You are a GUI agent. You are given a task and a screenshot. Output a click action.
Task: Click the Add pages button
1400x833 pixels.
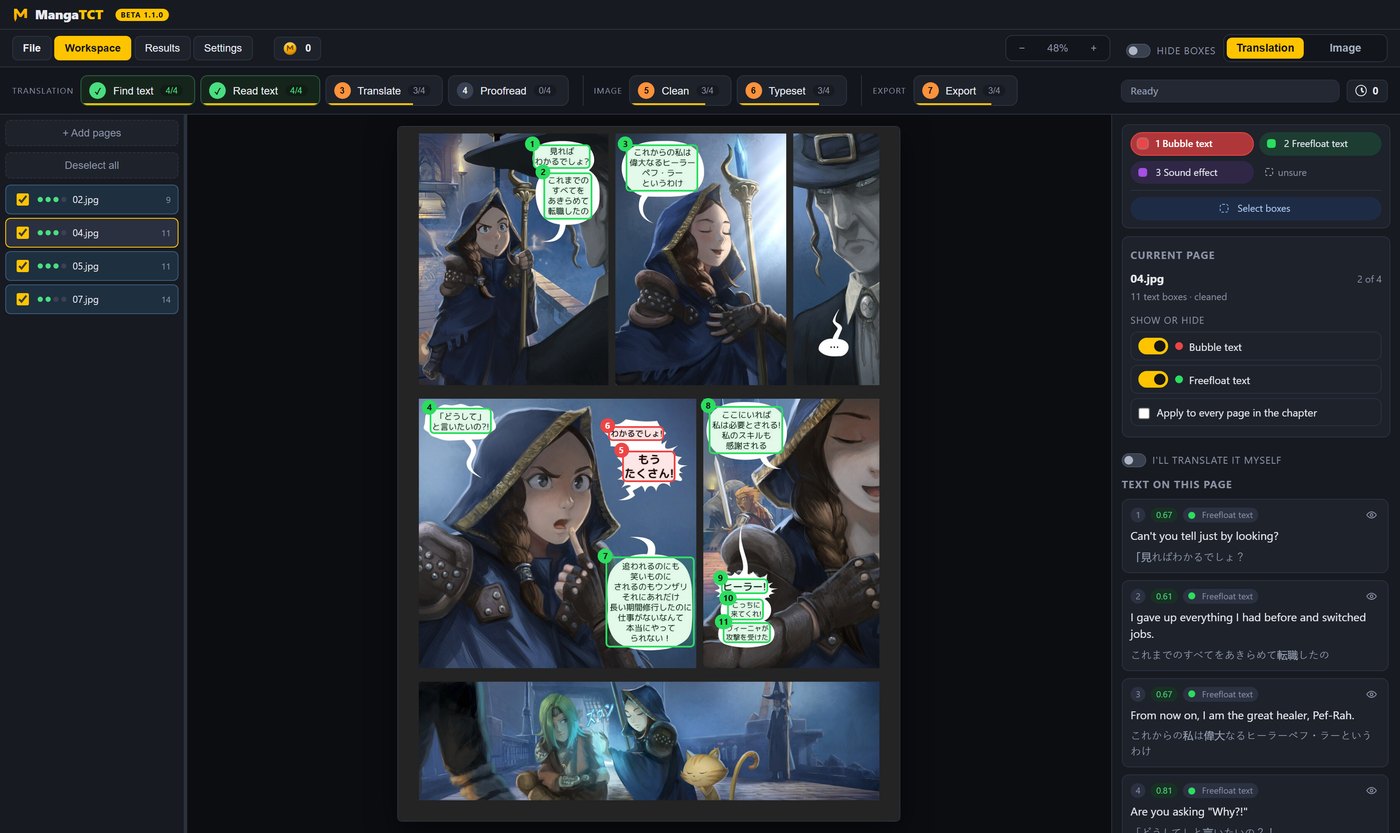92,133
